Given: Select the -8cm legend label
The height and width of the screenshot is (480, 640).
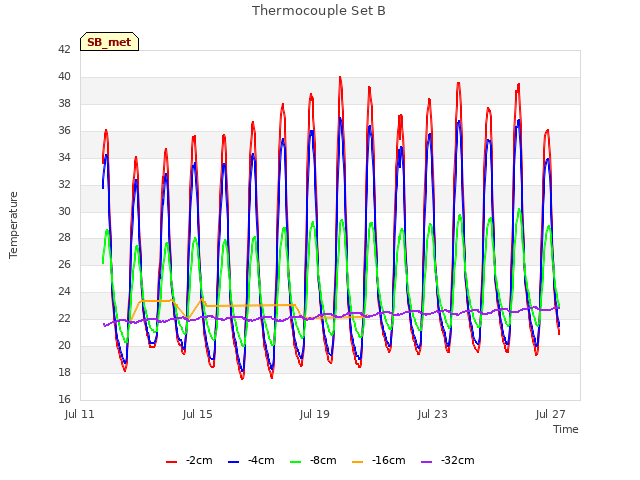Looking at the screenshot, I should [323, 460].
